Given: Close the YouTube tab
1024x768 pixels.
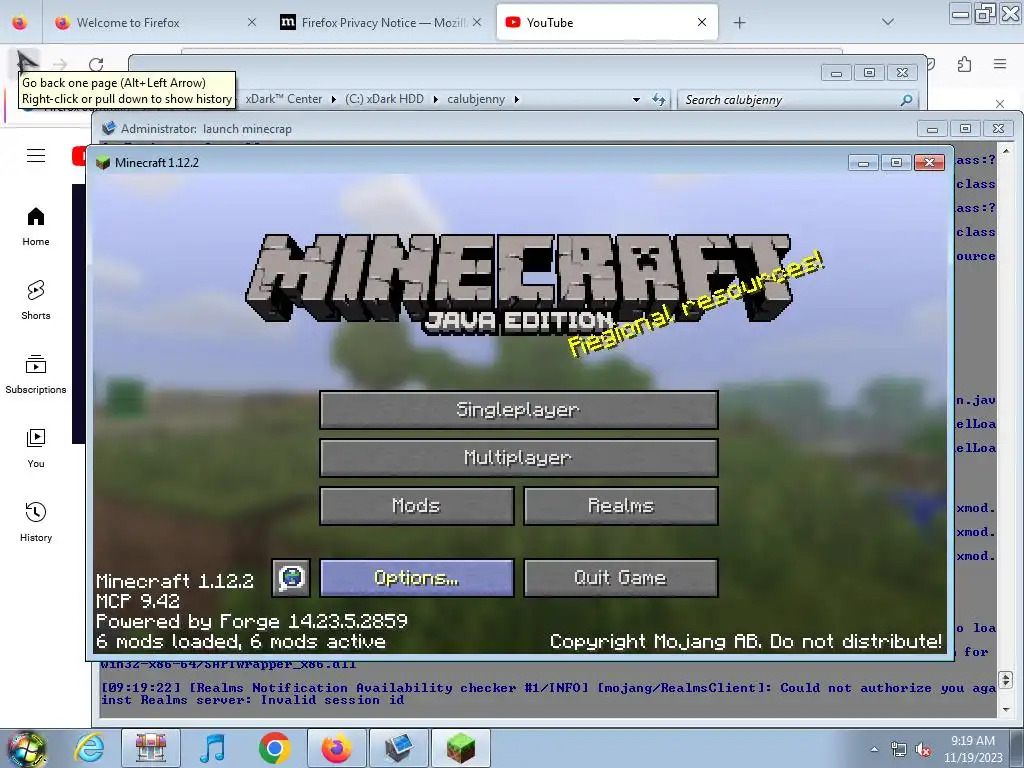Looking at the screenshot, I should 702,22.
